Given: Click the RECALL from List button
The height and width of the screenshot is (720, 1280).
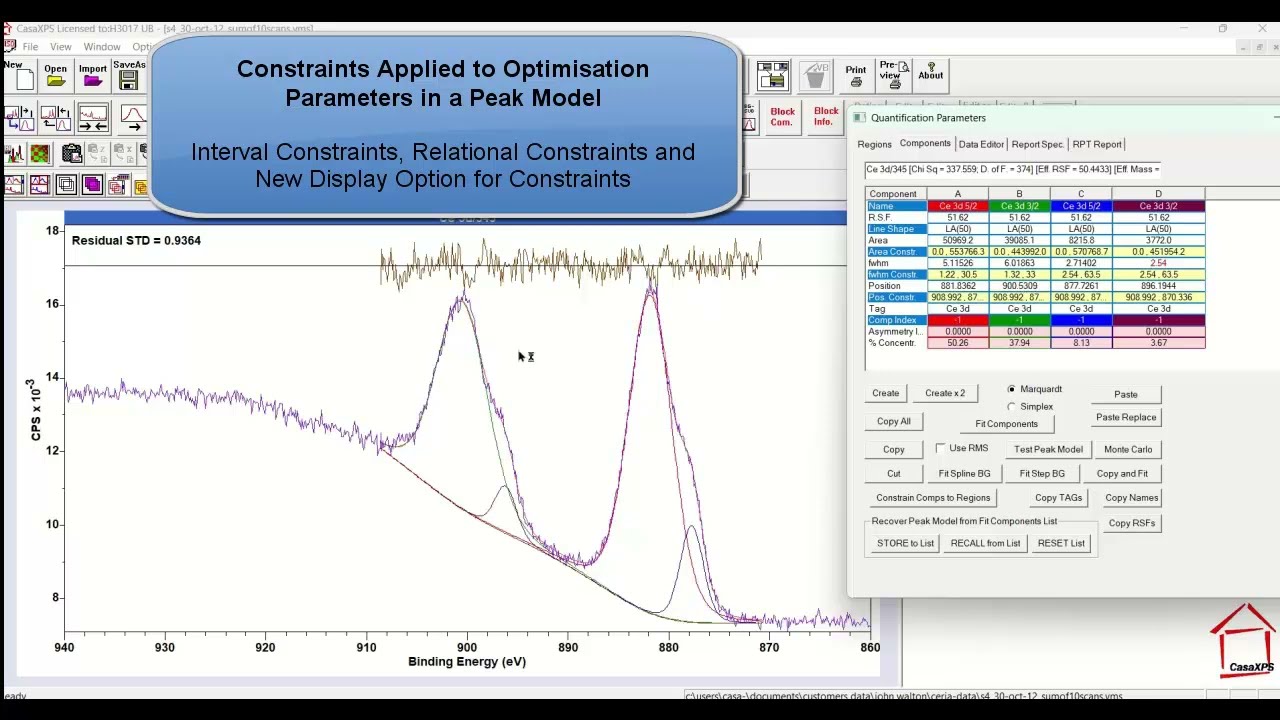Looking at the screenshot, I should coord(985,543).
